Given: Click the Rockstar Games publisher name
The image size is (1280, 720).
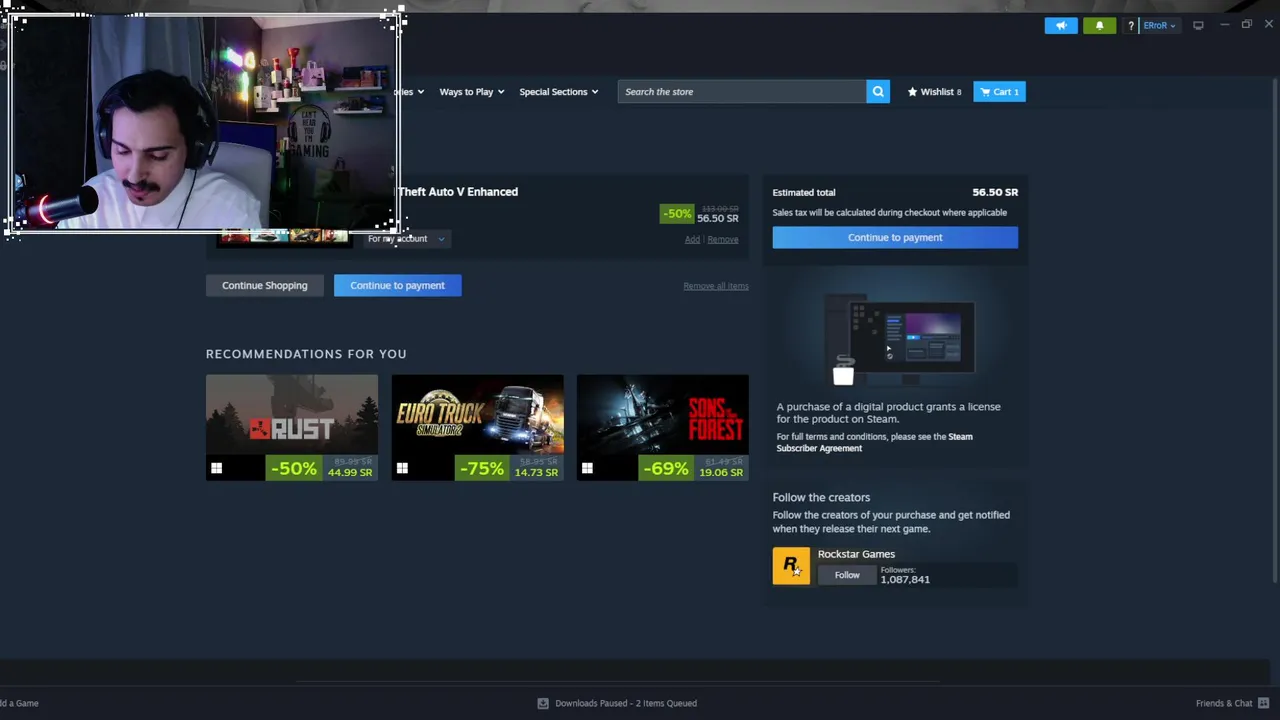Looking at the screenshot, I should click(x=856, y=554).
